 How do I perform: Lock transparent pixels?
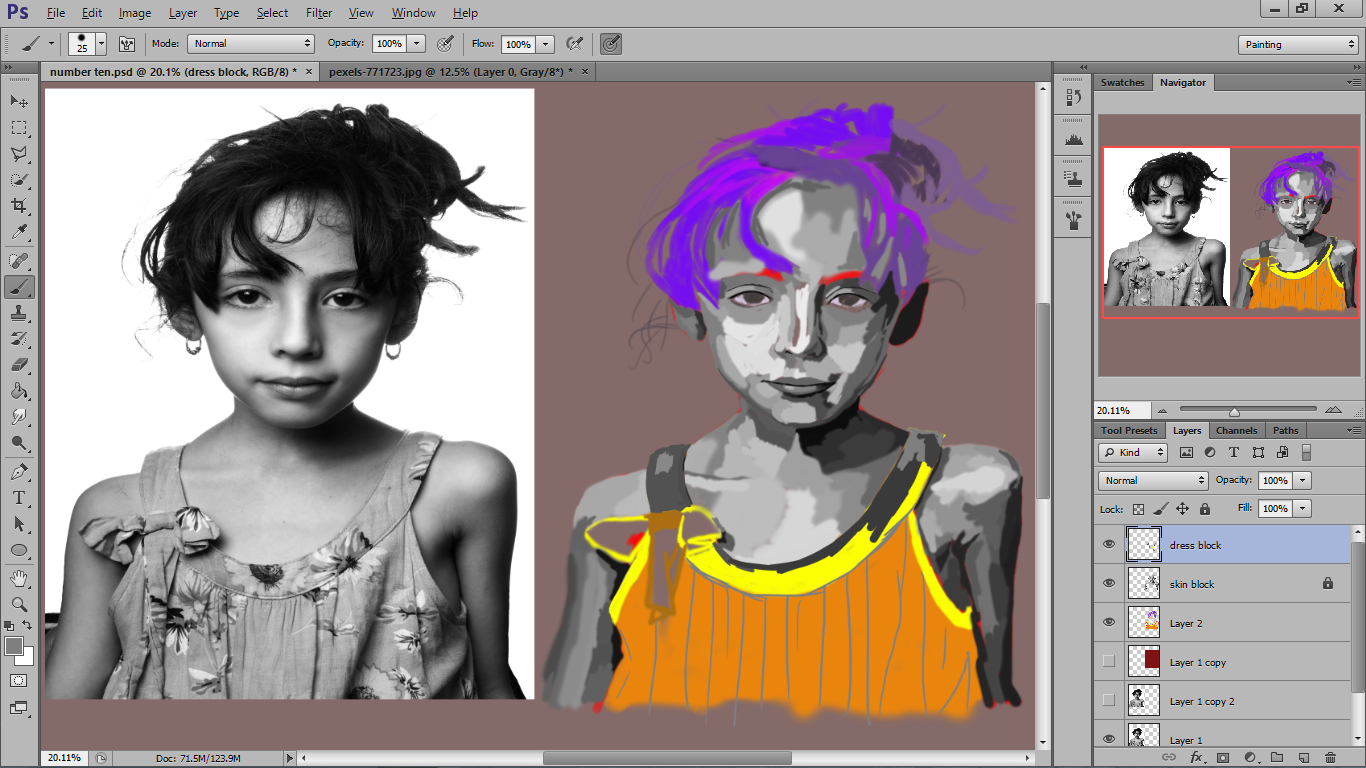point(1138,508)
